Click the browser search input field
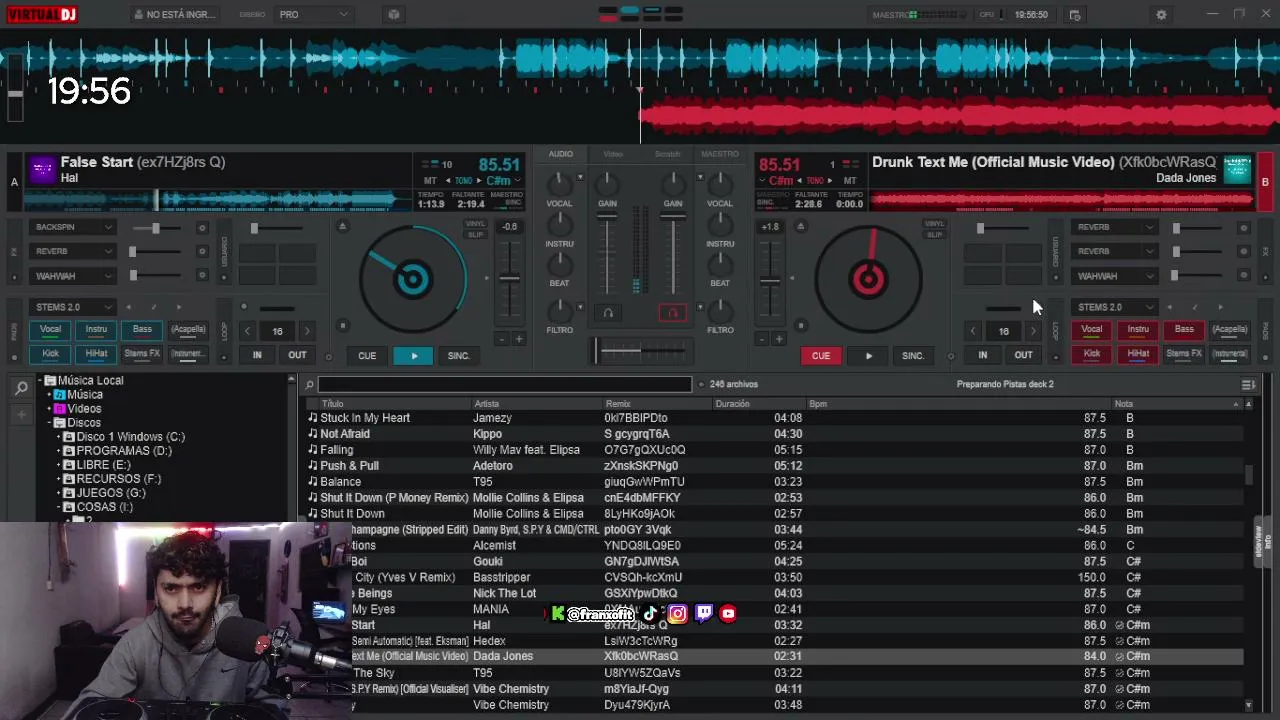Image resolution: width=1280 pixels, height=720 pixels. coord(504,385)
